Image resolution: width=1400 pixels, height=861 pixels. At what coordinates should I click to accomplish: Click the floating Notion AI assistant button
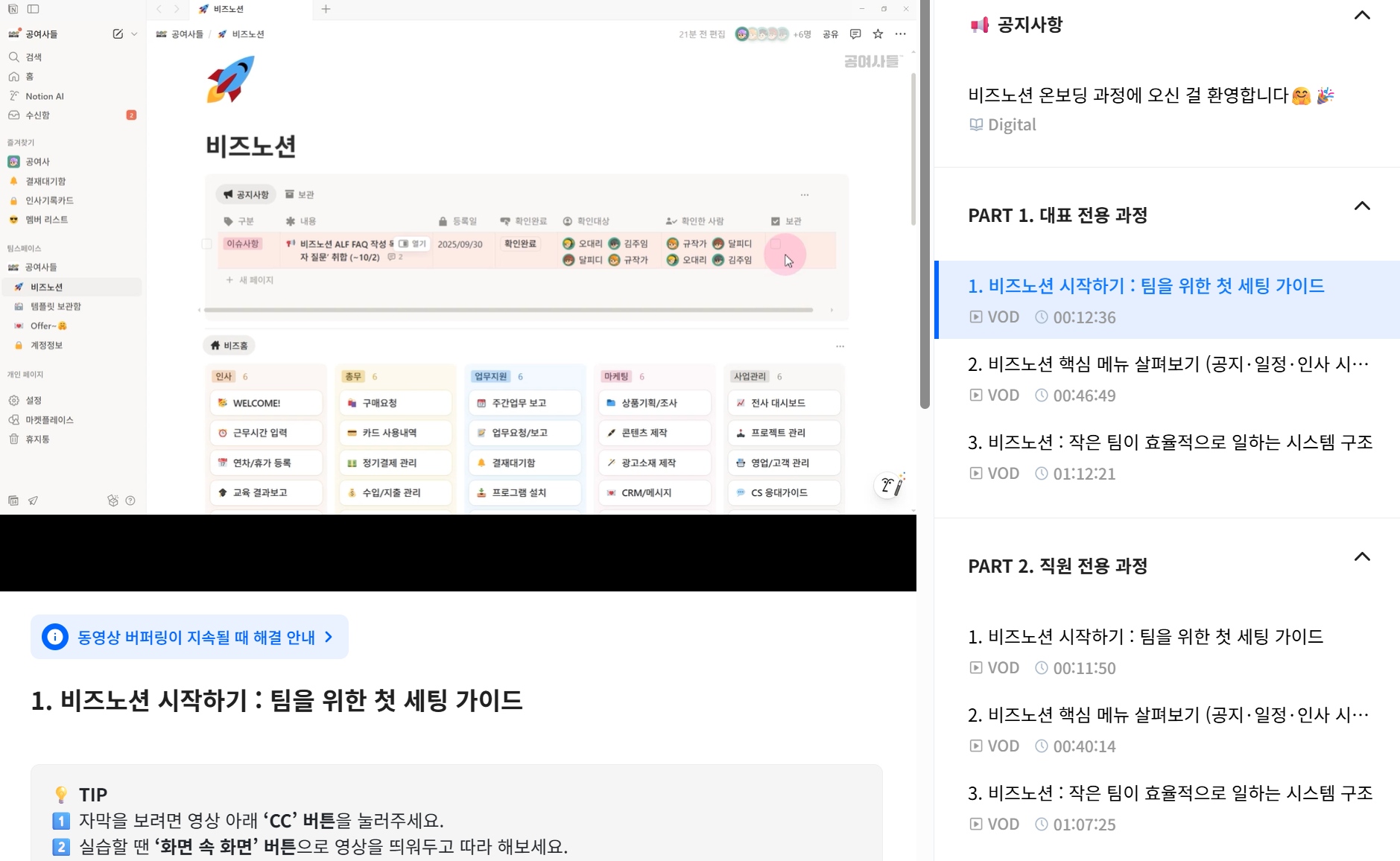click(890, 485)
